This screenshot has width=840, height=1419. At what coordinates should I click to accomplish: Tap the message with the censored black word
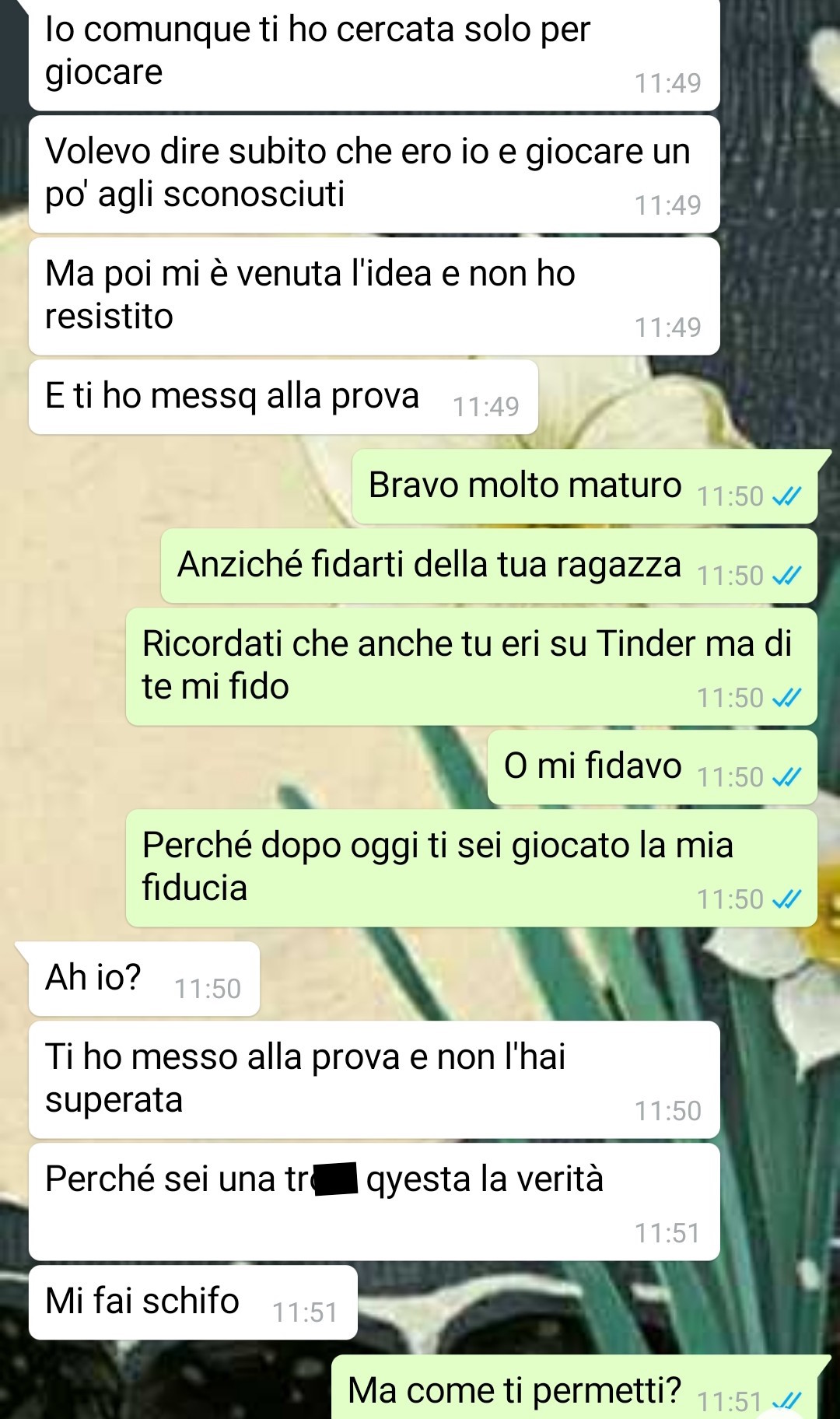point(374,1202)
